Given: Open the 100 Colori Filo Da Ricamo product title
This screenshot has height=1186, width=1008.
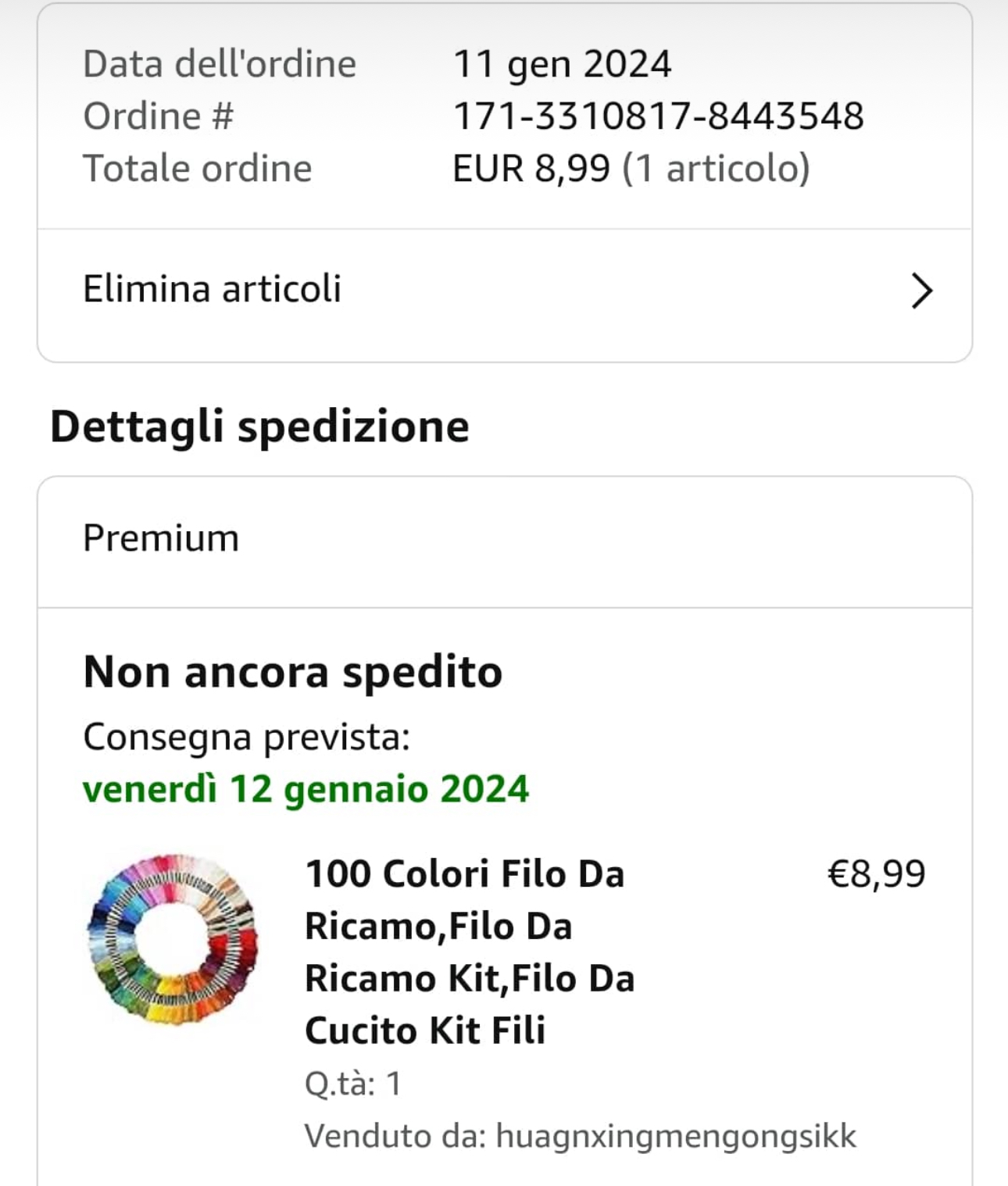Looking at the screenshot, I should pyautogui.click(x=469, y=952).
